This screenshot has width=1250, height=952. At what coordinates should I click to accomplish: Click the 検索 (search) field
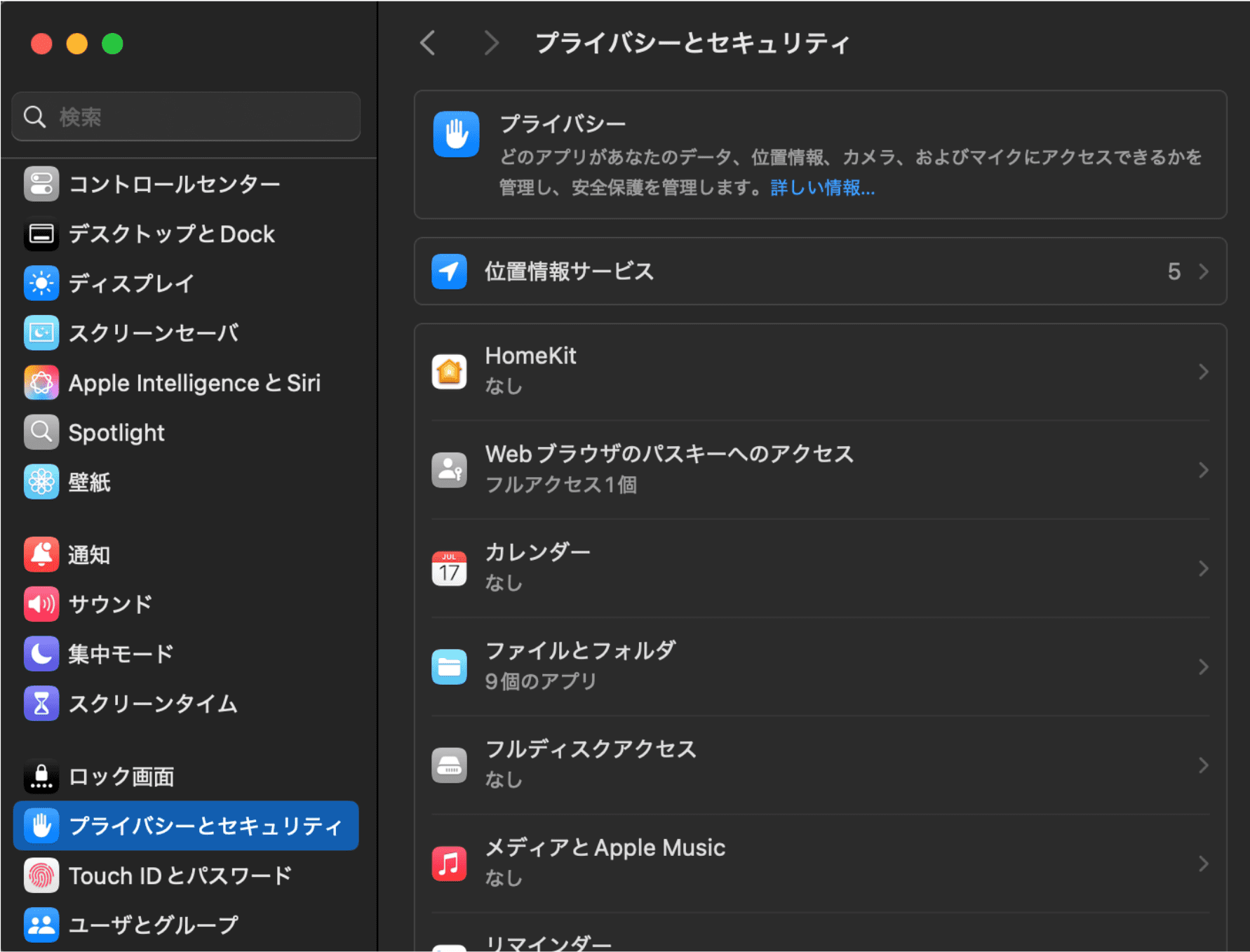click(x=184, y=116)
